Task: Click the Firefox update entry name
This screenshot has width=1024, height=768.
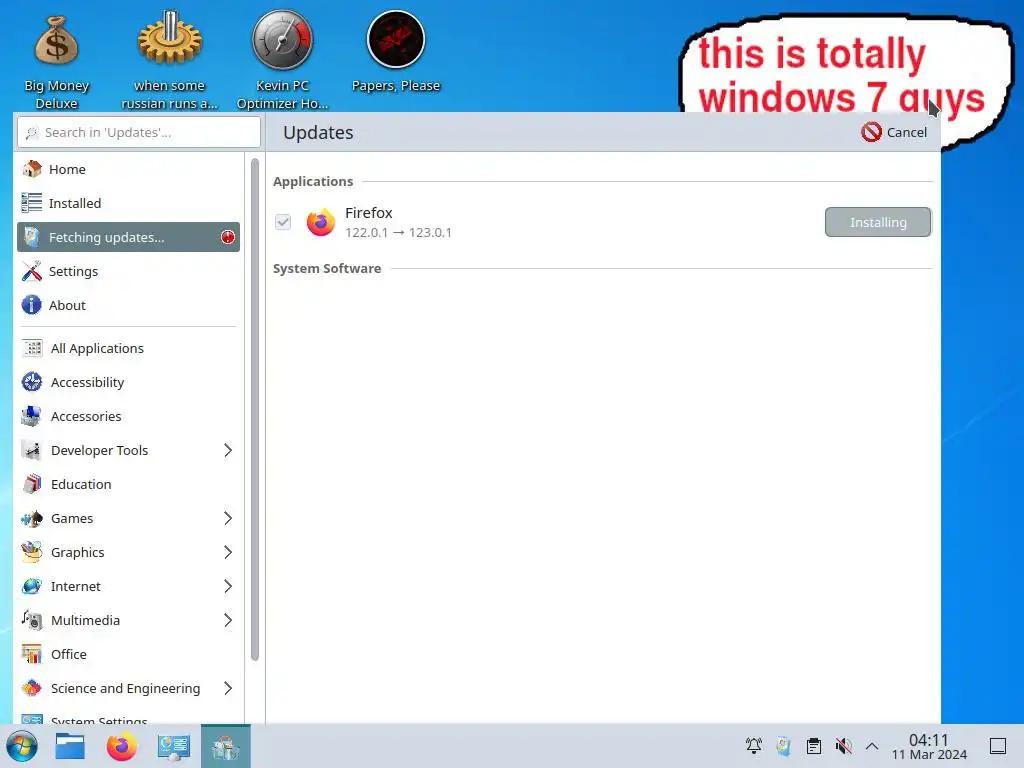Action: click(368, 213)
